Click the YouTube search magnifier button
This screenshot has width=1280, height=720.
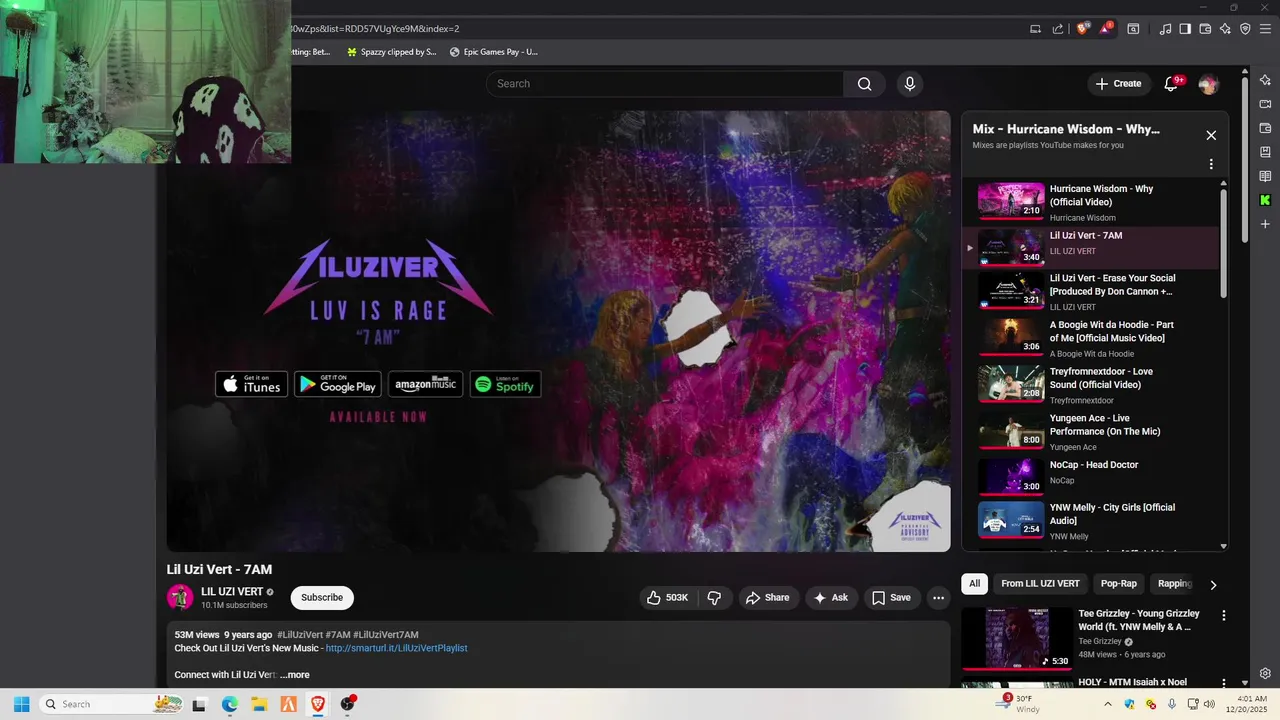[864, 84]
